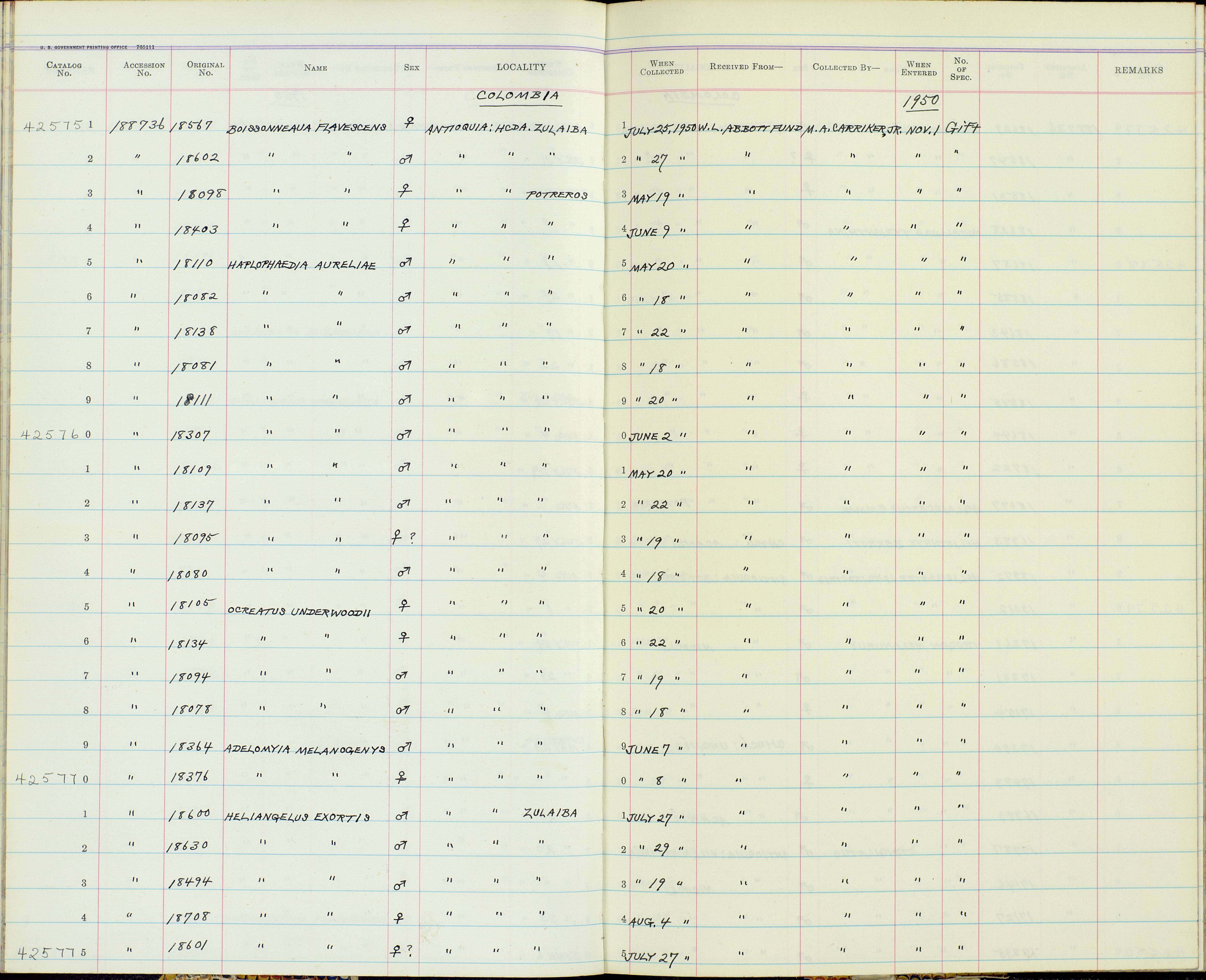Select the "Received From—" column header

[x=746, y=67]
